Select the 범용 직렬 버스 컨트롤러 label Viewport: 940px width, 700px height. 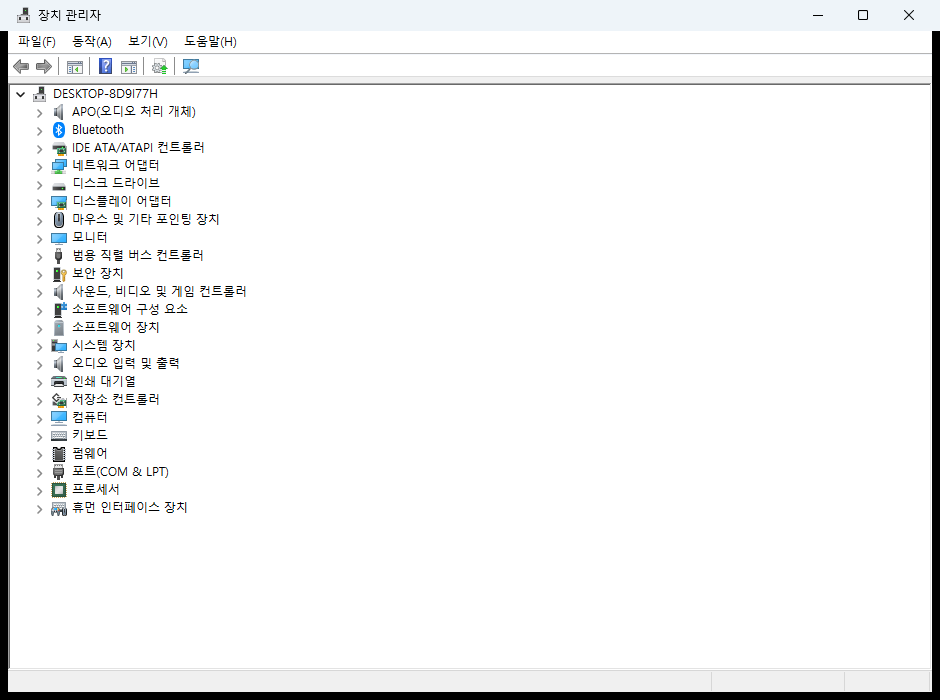pos(138,255)
